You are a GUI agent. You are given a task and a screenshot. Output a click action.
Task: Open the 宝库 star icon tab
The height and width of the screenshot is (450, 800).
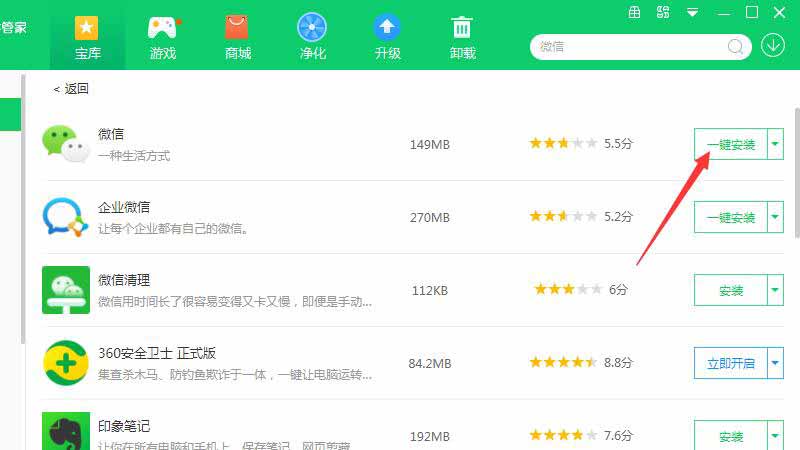pyautogui.click(x=87, y=37)
